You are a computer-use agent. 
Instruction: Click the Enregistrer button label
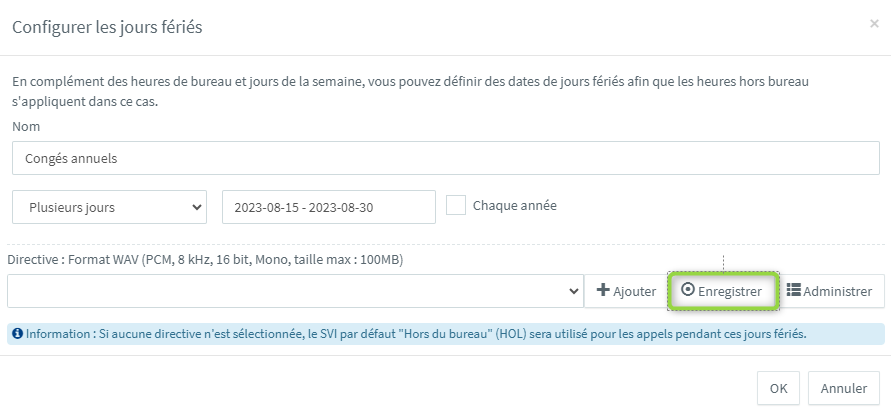click(x=730, y=291)
